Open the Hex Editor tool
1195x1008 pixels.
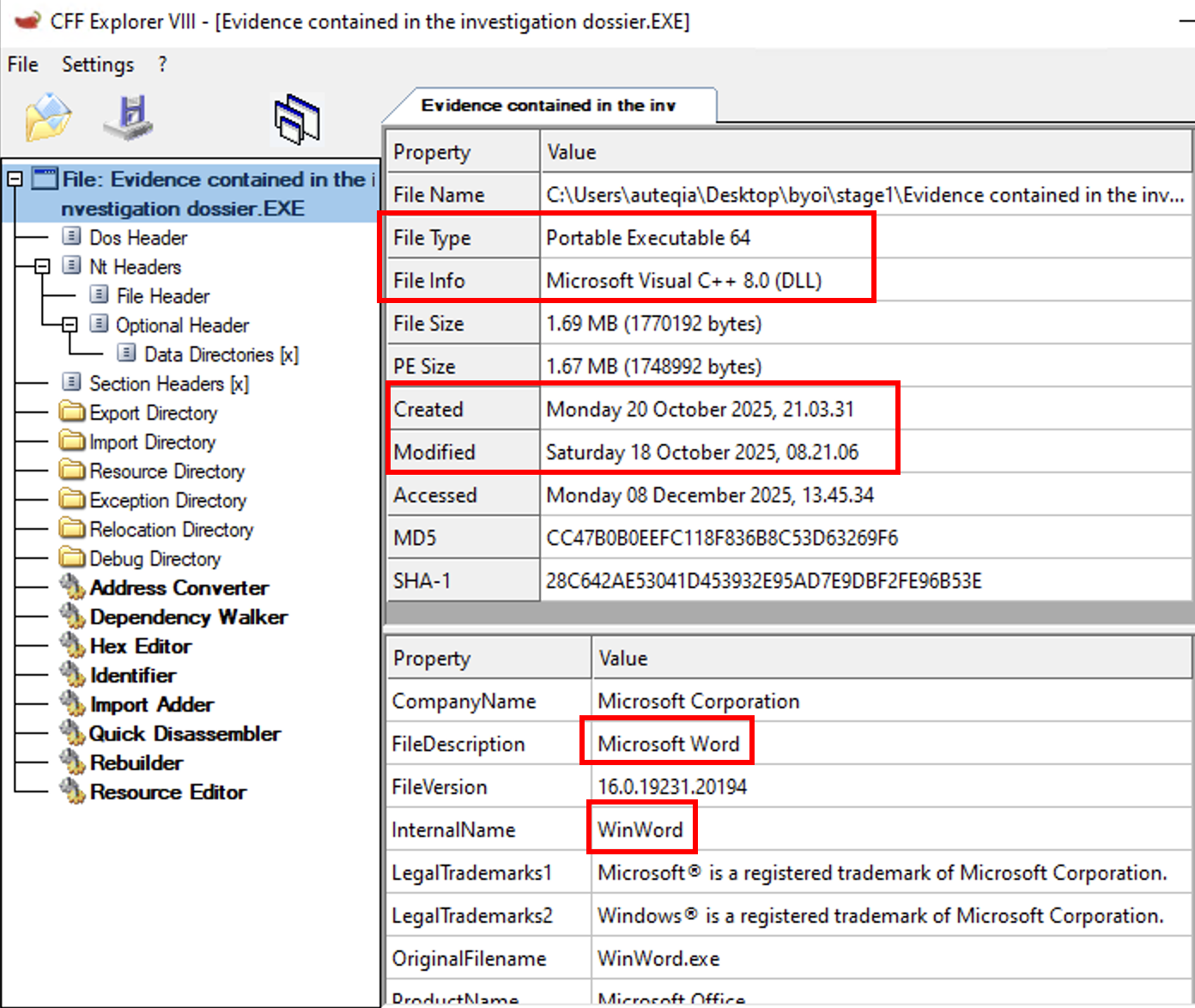point(140,647)
